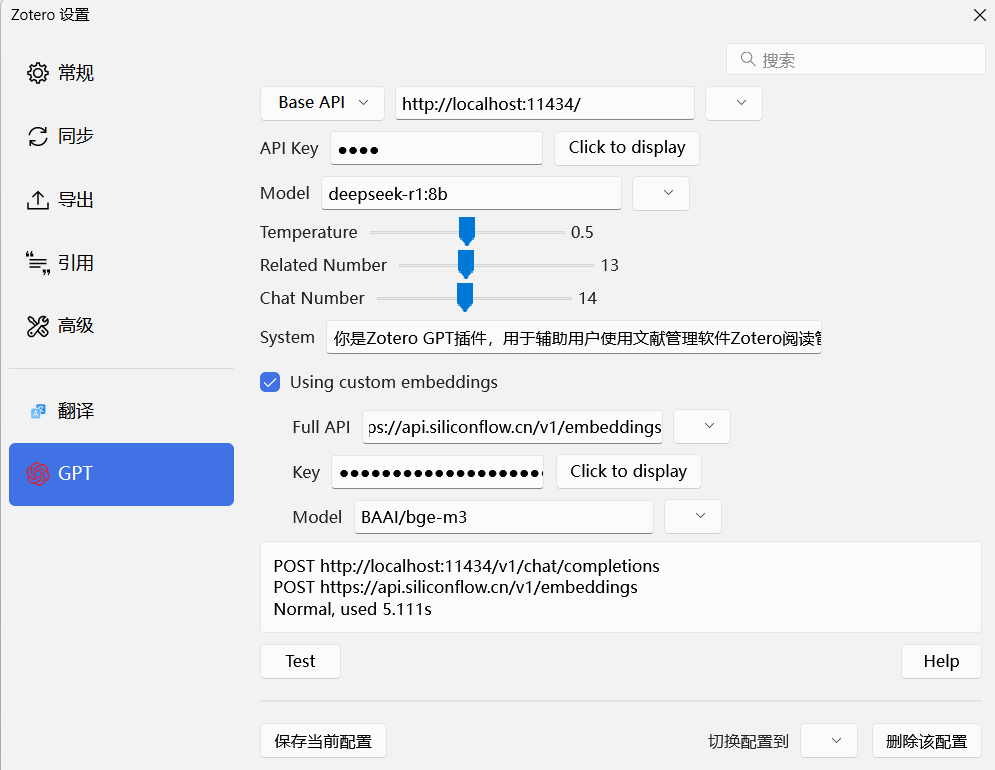The width and height of the screenshot is (995, 770).
Task: Click to display the embeddings Key
Action: tap(628, 472)
